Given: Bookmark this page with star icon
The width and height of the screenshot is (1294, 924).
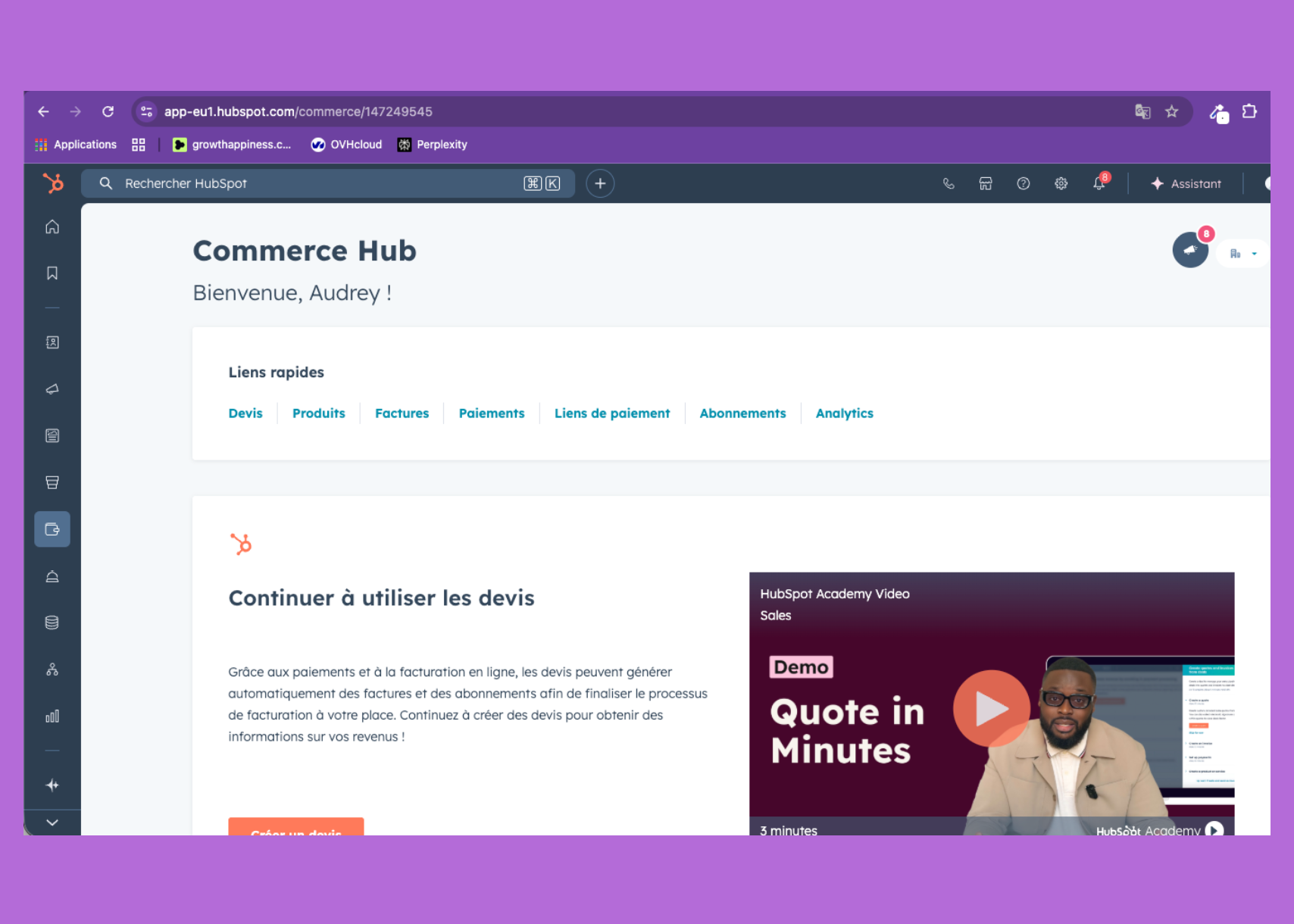Looking at the screenshot, I should [1172, 111].
